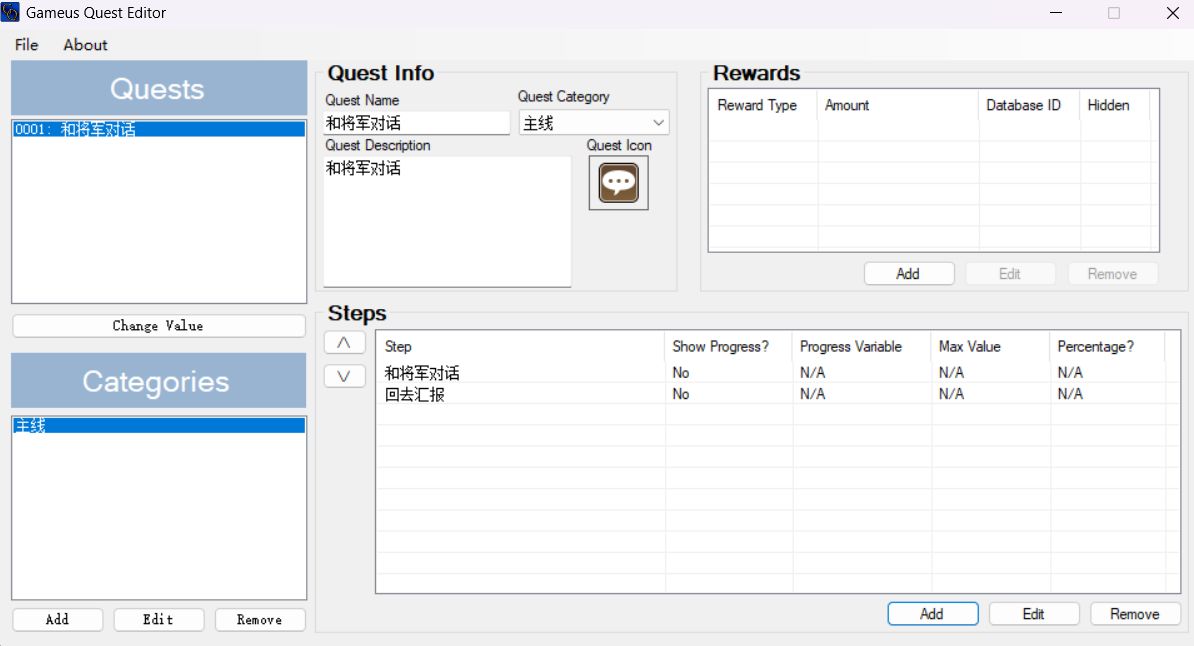This screenshot has height=646, width=1194.
Task: Click the Quest Description text box
Action: pyautogui.click(x=447, y=222)
